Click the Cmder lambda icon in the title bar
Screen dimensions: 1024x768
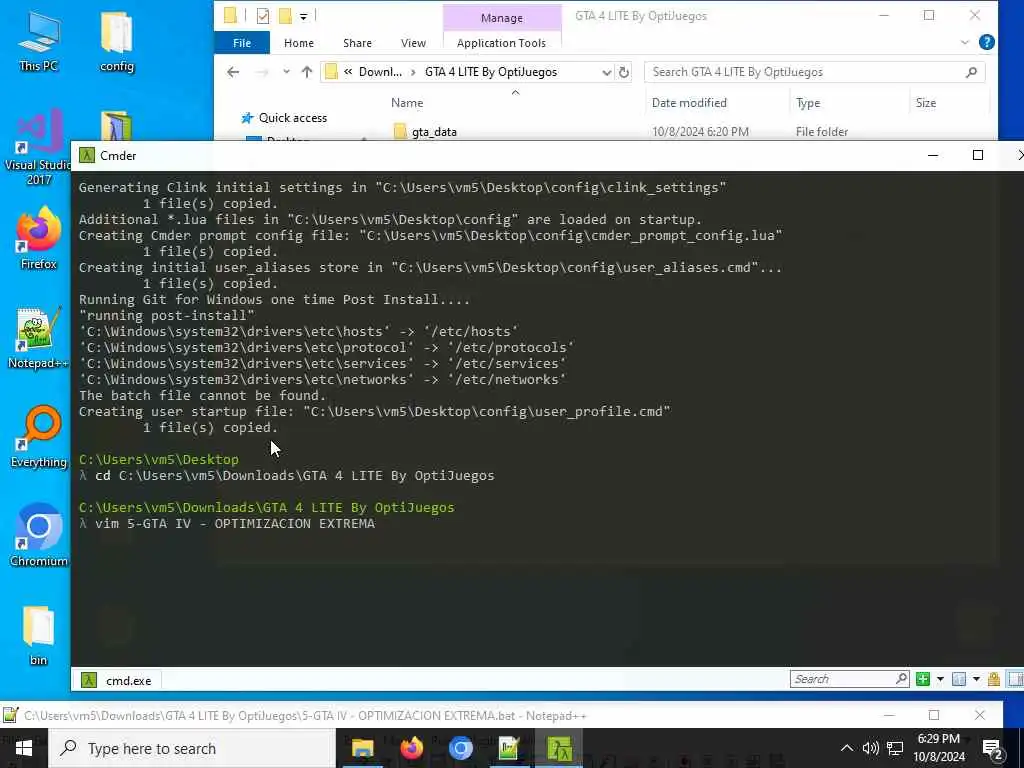pyautogui.click(x=87, y=155)
